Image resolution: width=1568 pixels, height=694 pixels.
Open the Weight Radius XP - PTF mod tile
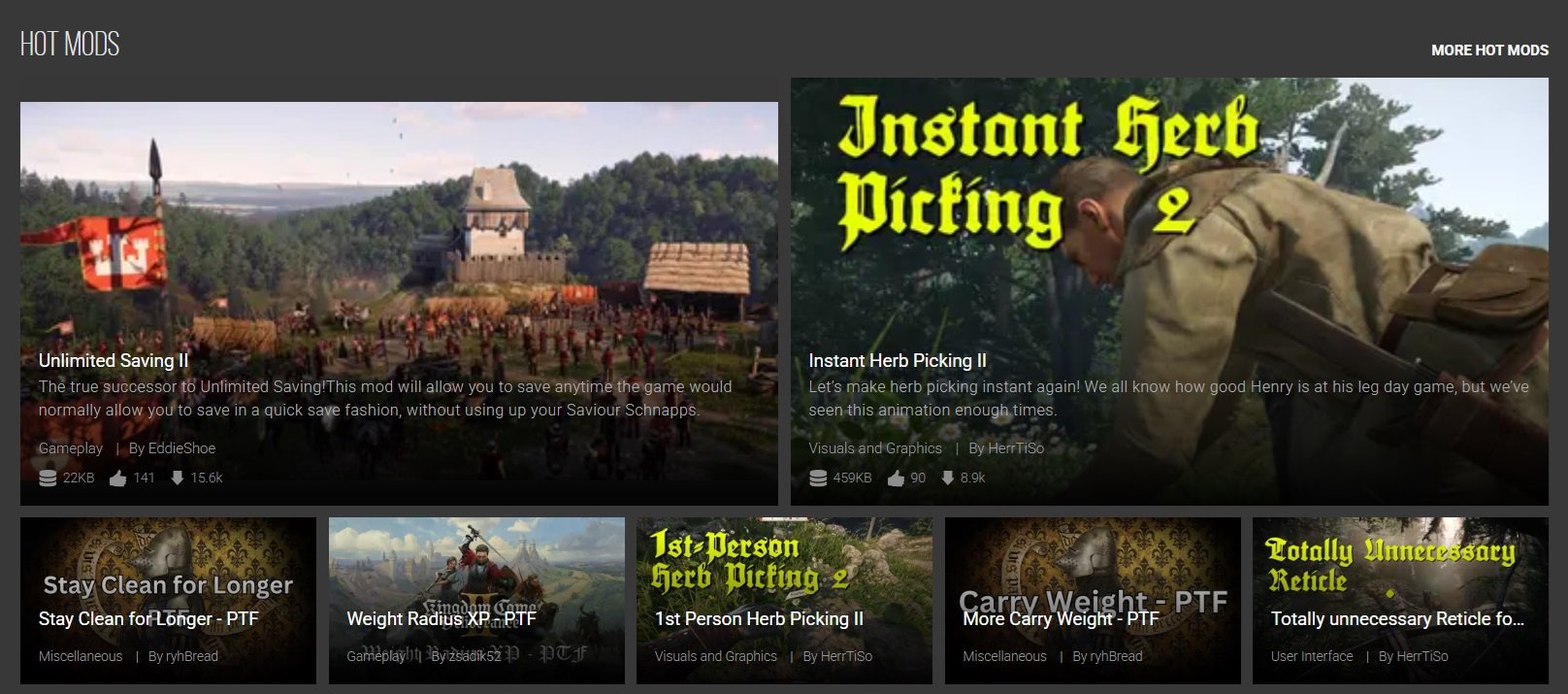pyautogui.click(x=441, y=618)
